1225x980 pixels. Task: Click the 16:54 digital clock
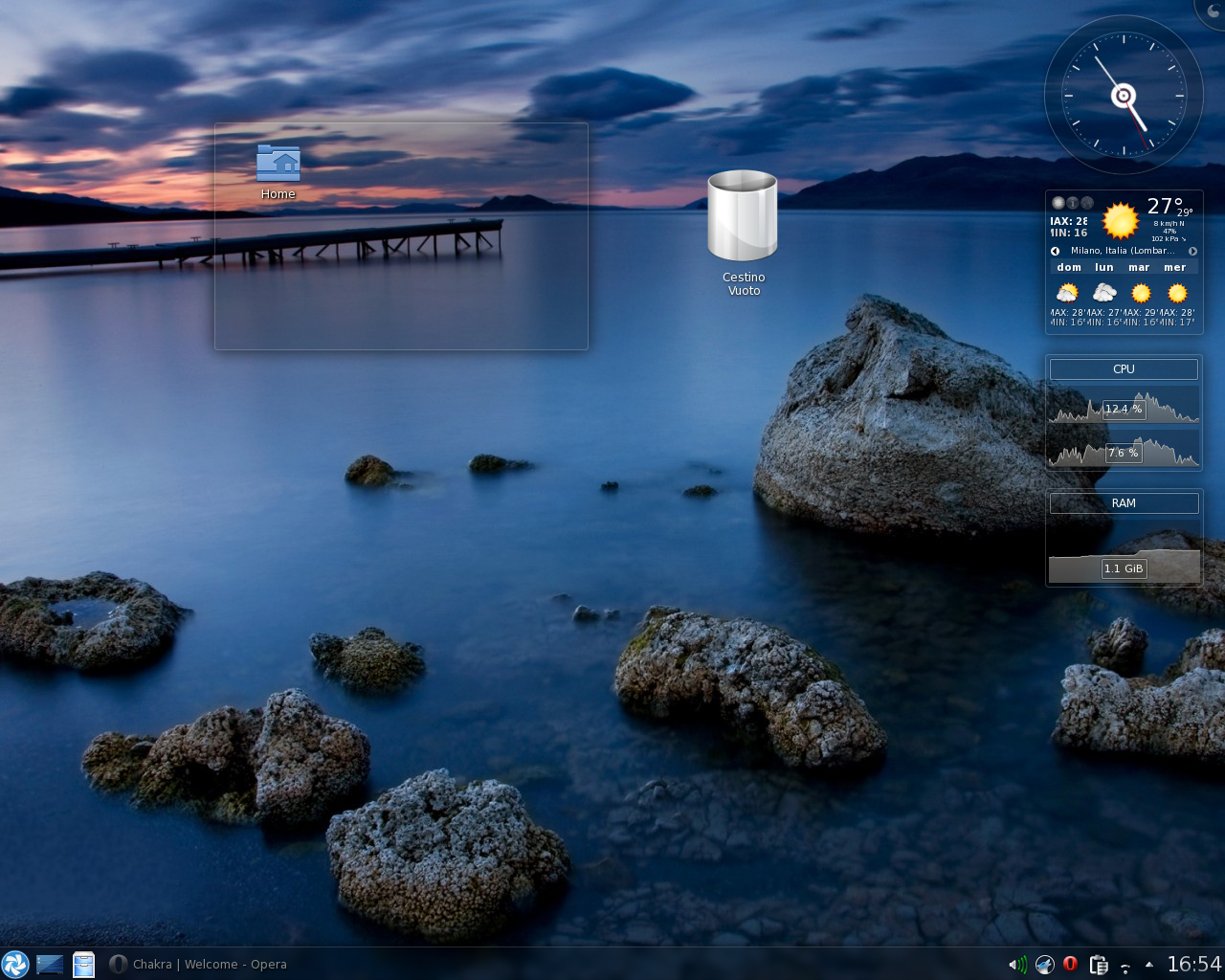(x=1193, y=964)
